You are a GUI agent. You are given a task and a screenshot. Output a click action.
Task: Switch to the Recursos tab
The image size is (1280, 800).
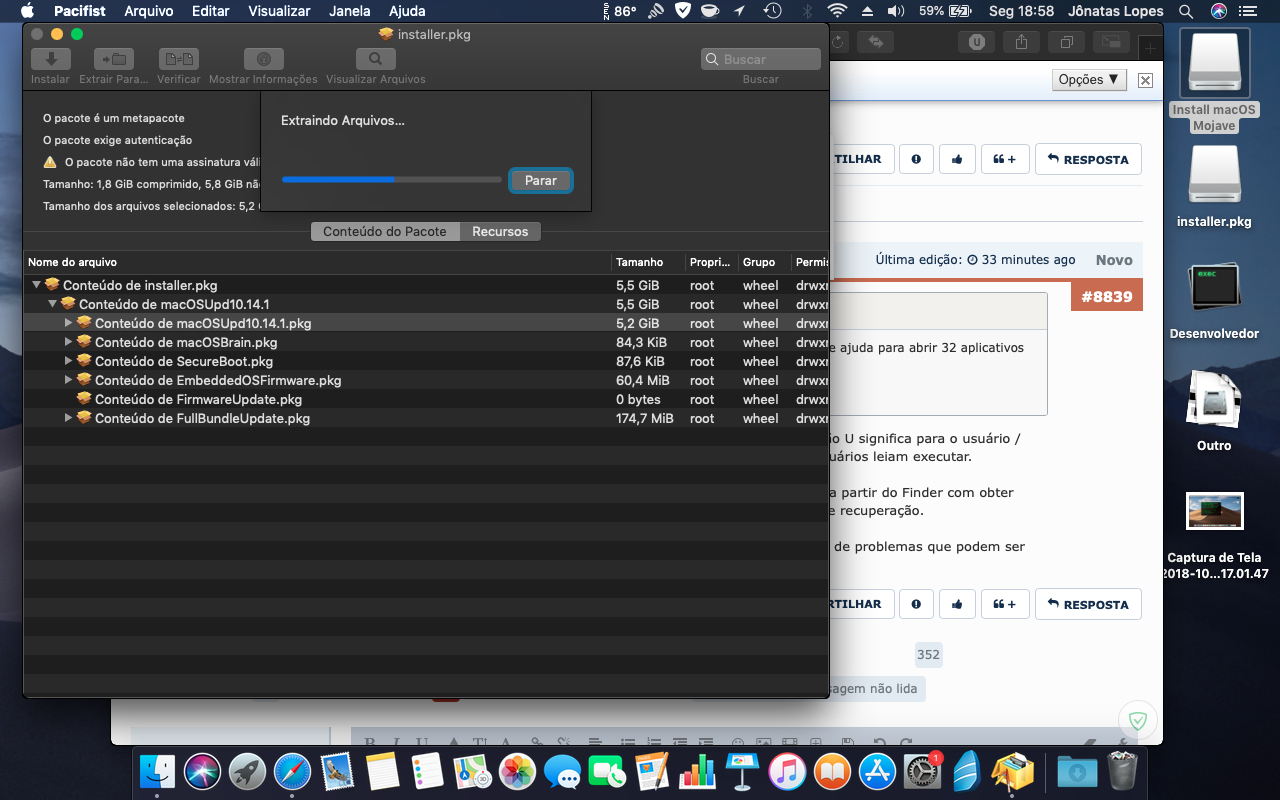pos(500,231)
